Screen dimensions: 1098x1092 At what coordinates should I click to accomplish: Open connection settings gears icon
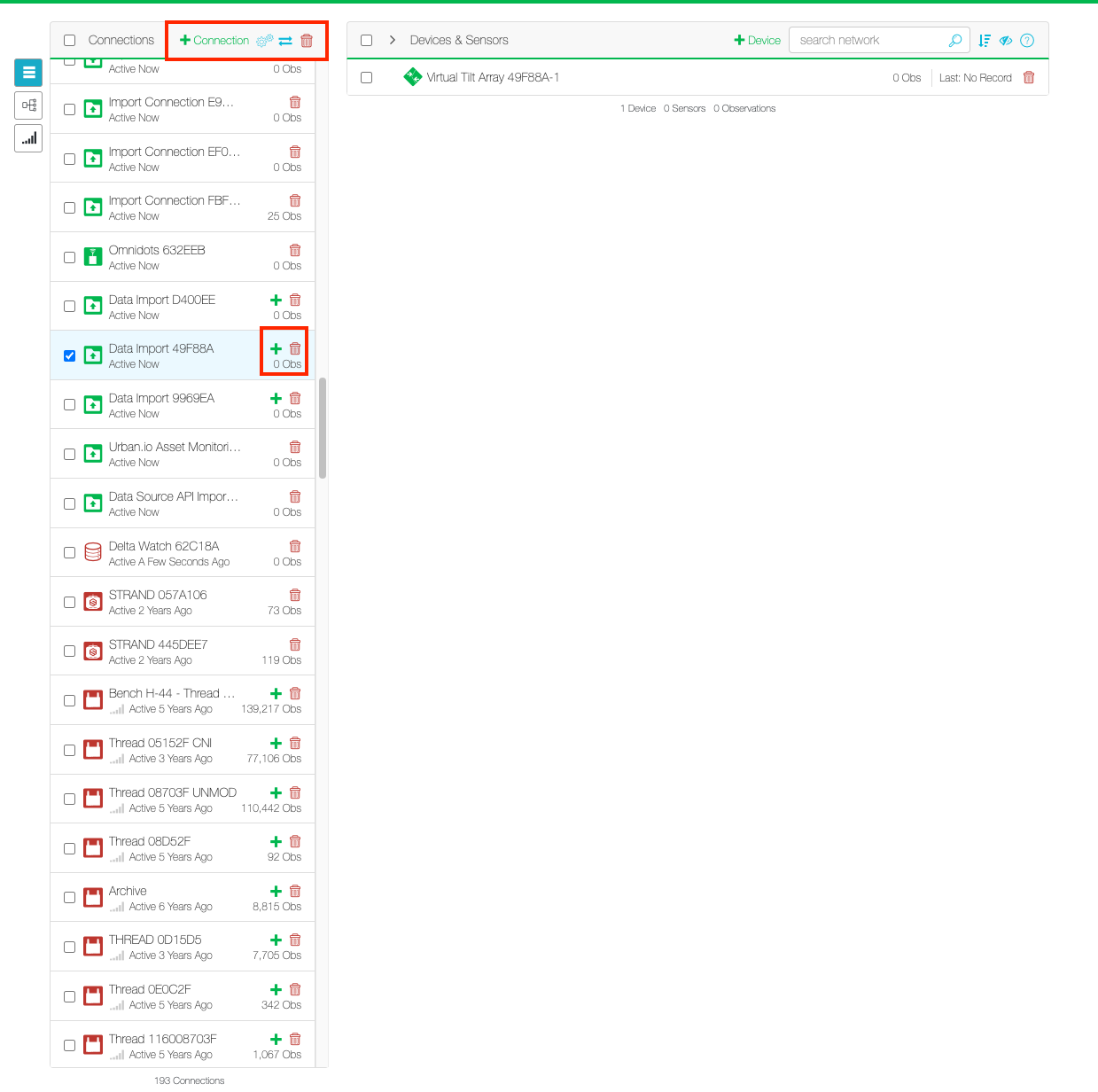[x=264, y=41]
